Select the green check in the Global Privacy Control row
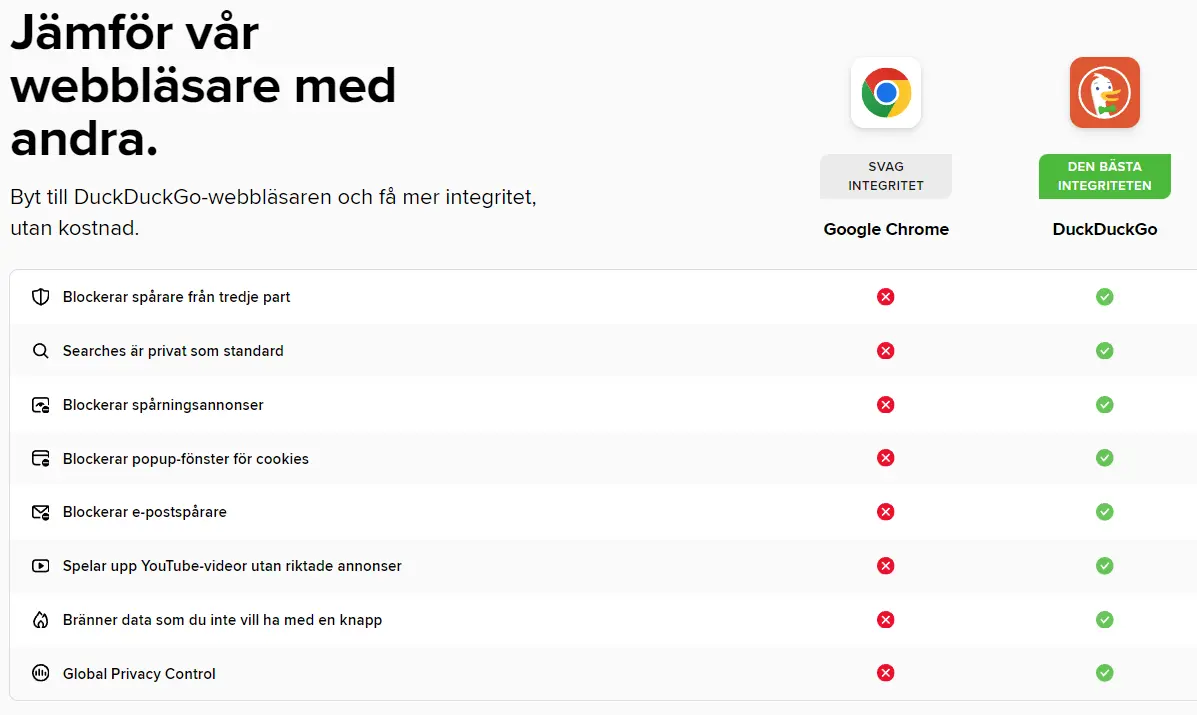Viewport: 1197px width, 715px height. pos(1104,673)
